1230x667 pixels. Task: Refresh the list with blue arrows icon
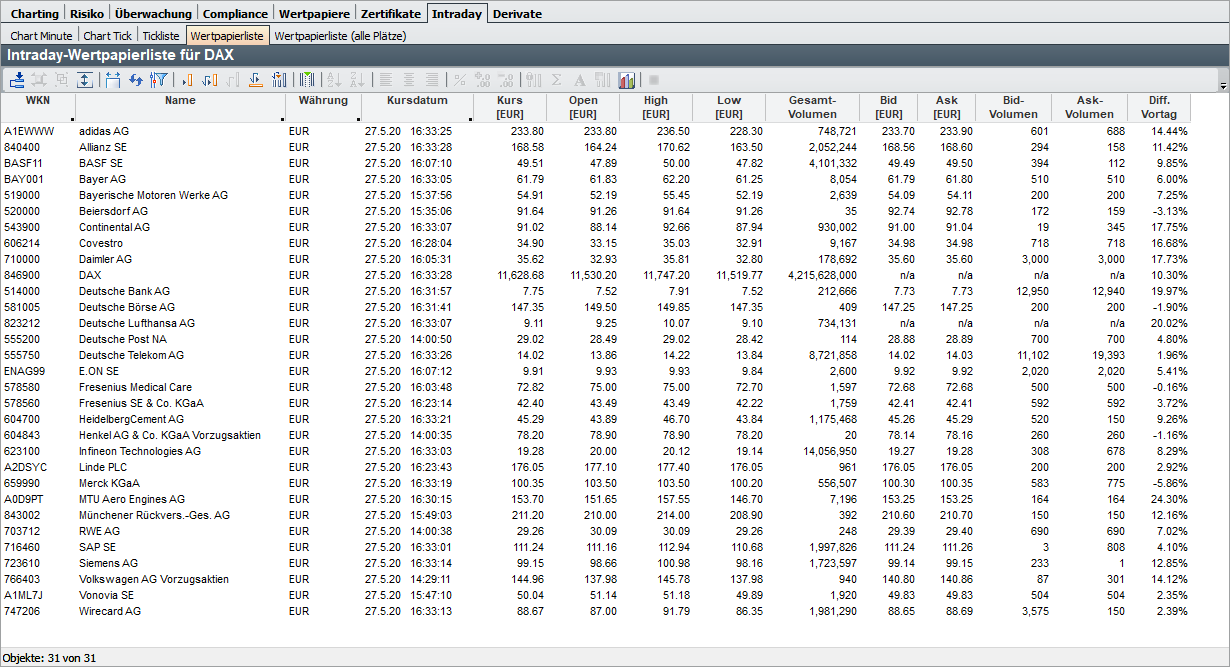tap(135, 80)
